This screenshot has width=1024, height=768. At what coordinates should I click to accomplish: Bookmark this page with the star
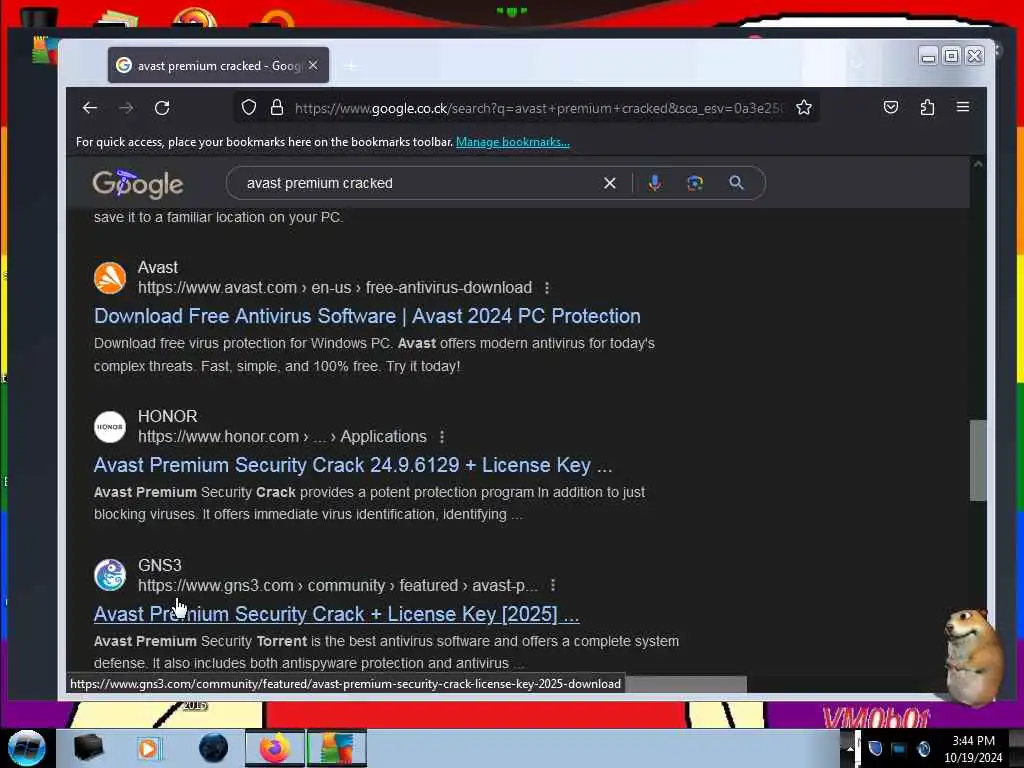(804, 107)
